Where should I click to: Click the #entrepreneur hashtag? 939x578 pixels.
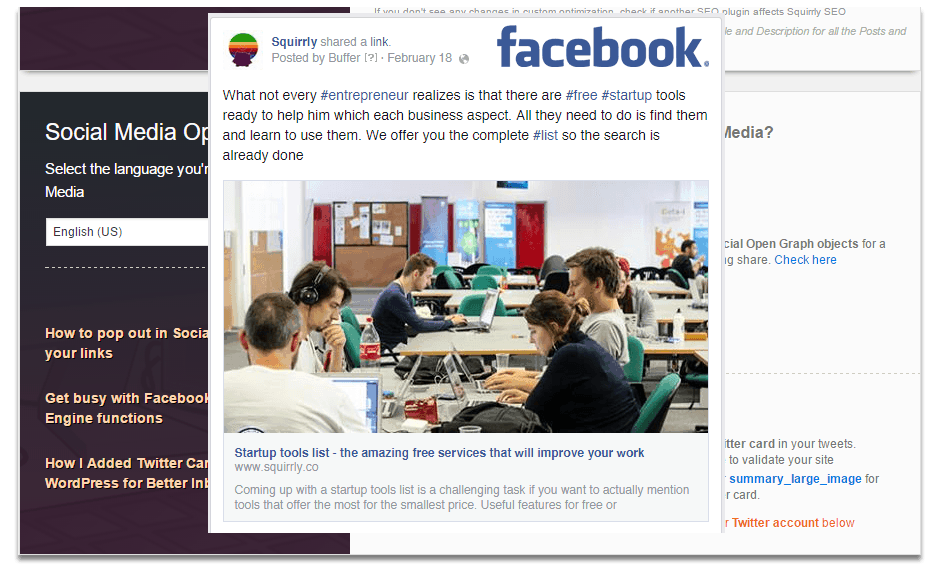[x=364, y=95]
